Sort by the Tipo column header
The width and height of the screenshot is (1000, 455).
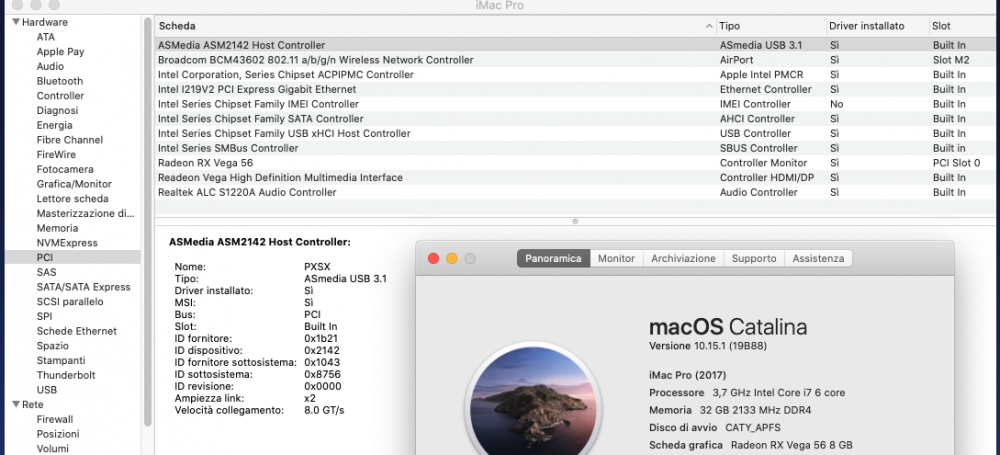(x=771, y=26)
